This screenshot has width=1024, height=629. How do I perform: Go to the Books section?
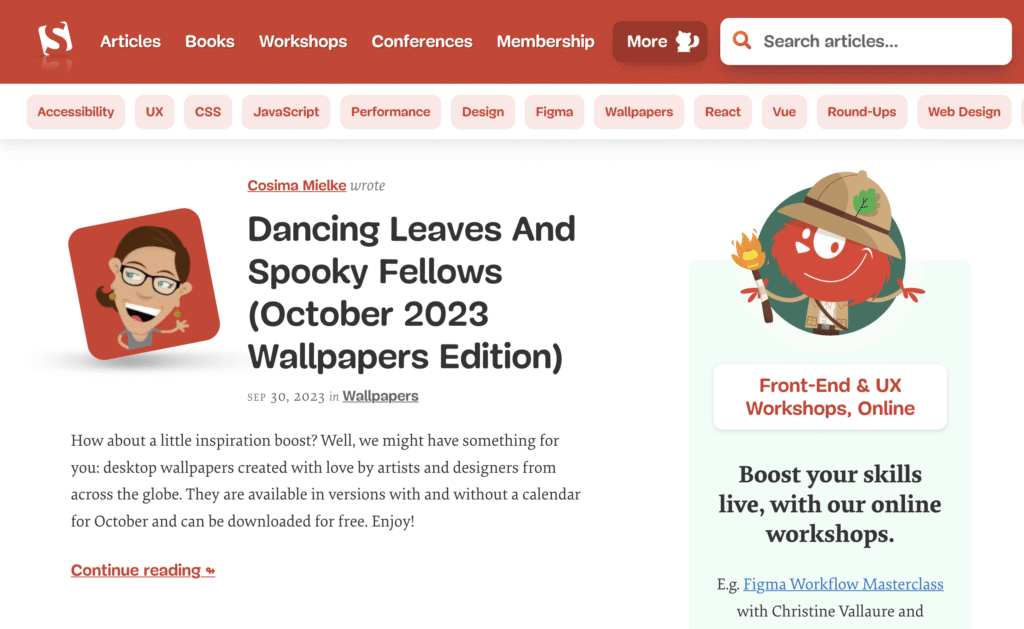tap(210, 41)
